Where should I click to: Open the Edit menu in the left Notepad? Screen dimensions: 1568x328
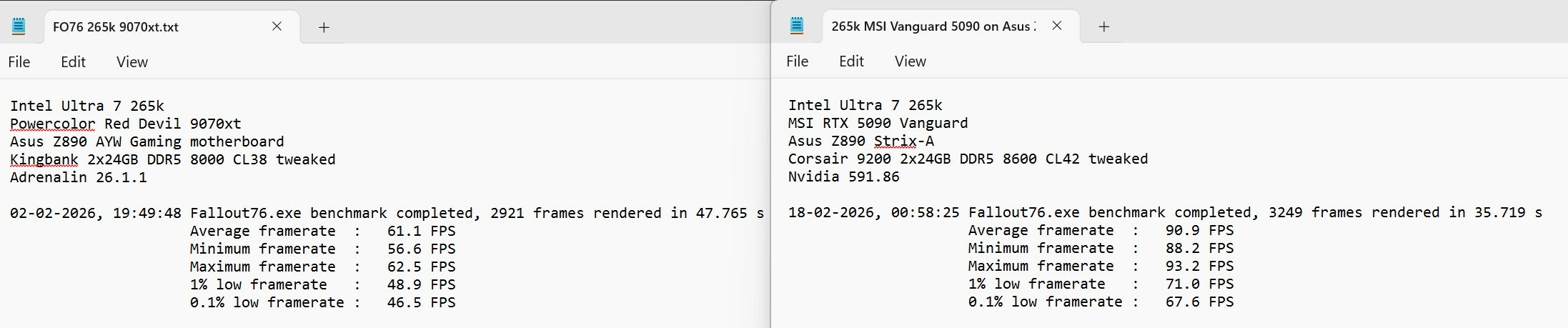(73, 62)
